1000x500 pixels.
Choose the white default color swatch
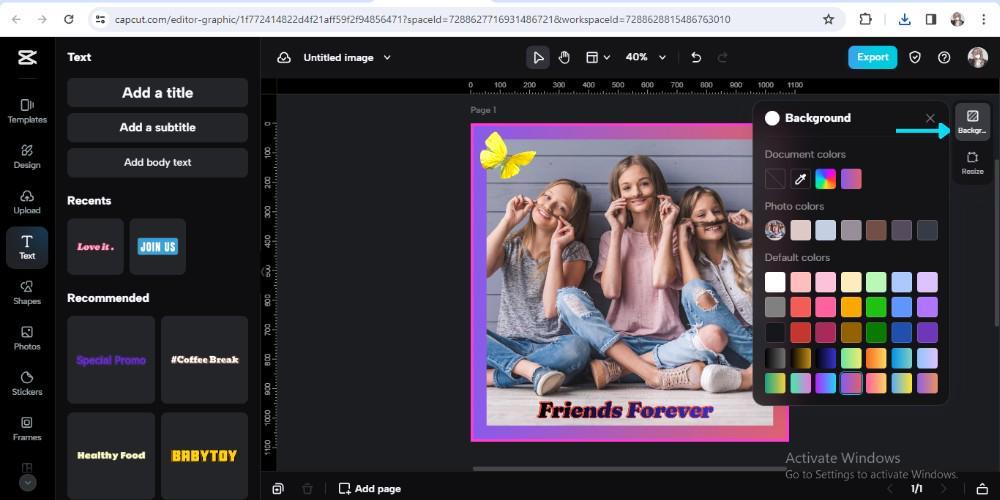click(775, 282)
